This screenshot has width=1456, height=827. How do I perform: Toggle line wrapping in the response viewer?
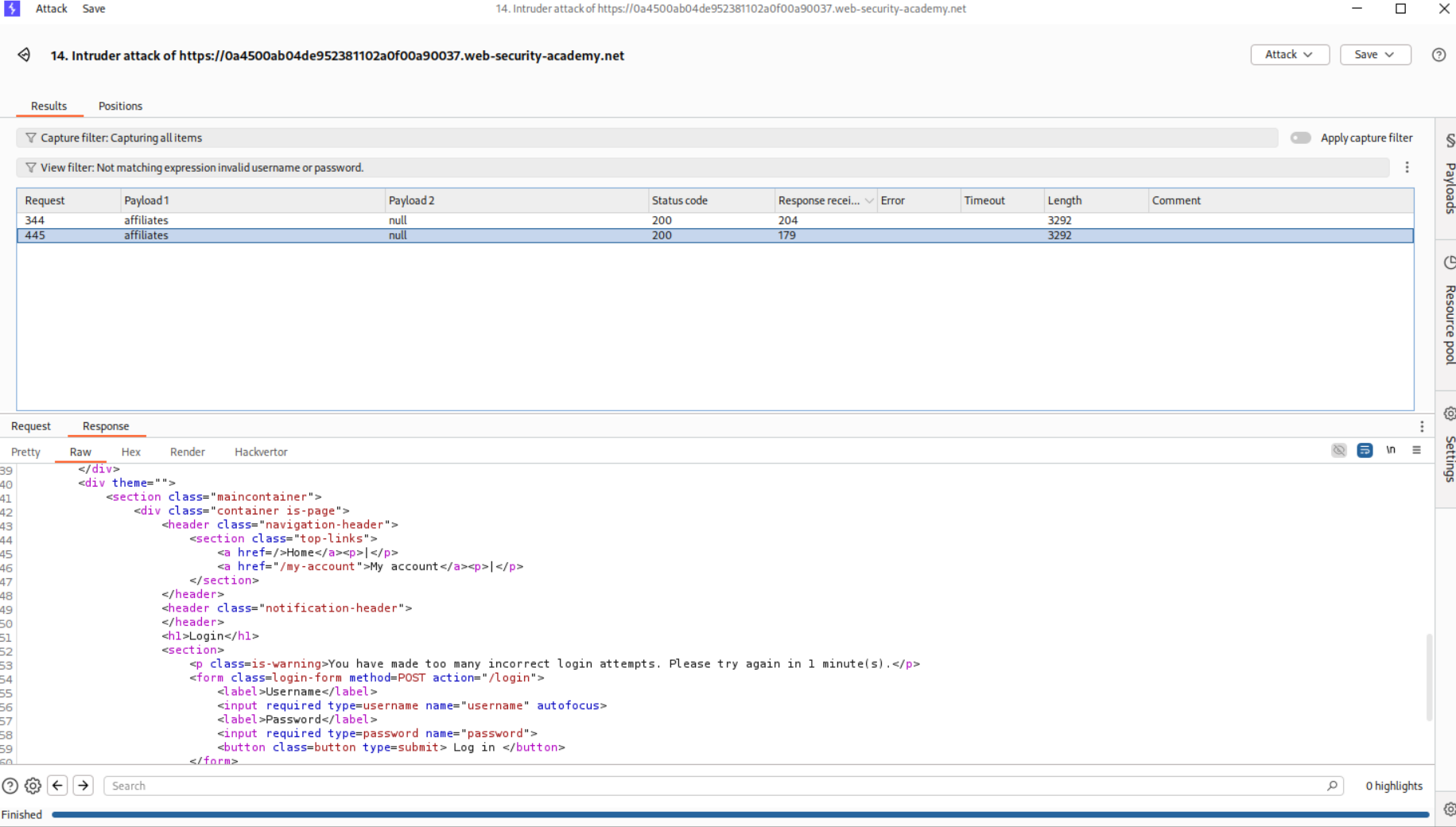[x=1365, y=450]
